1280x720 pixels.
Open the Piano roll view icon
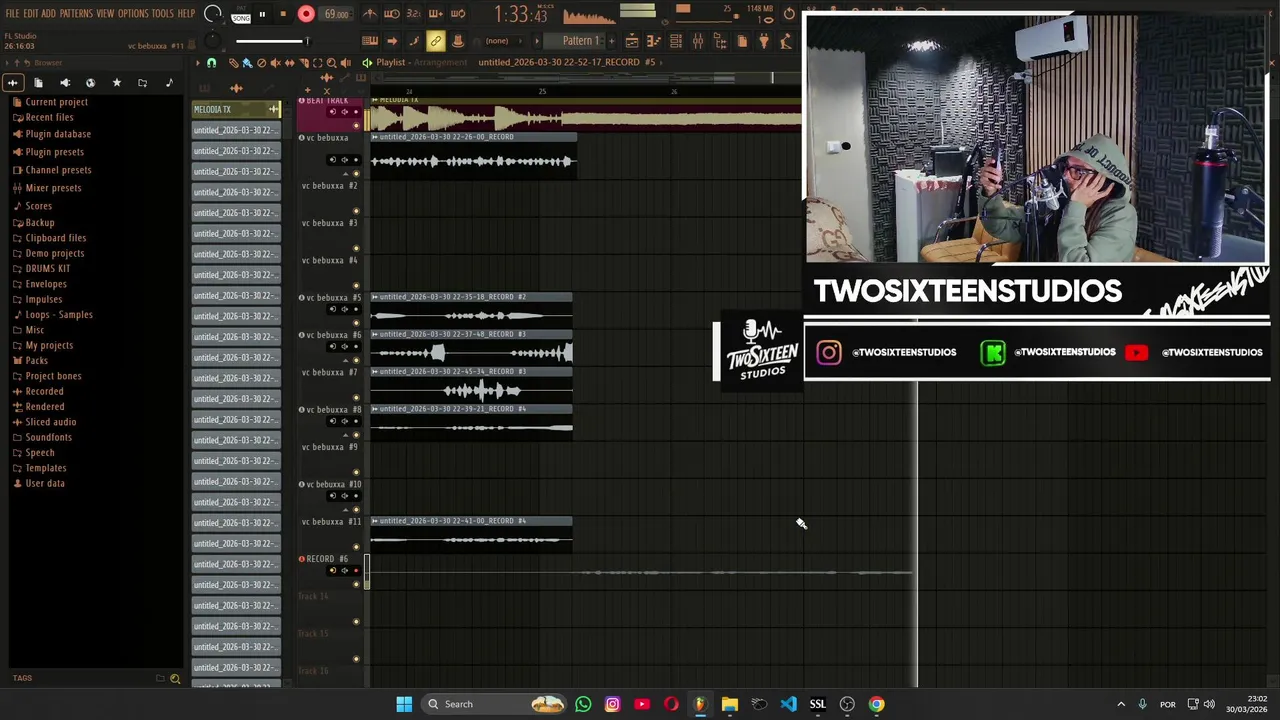[x=654, y=41]
